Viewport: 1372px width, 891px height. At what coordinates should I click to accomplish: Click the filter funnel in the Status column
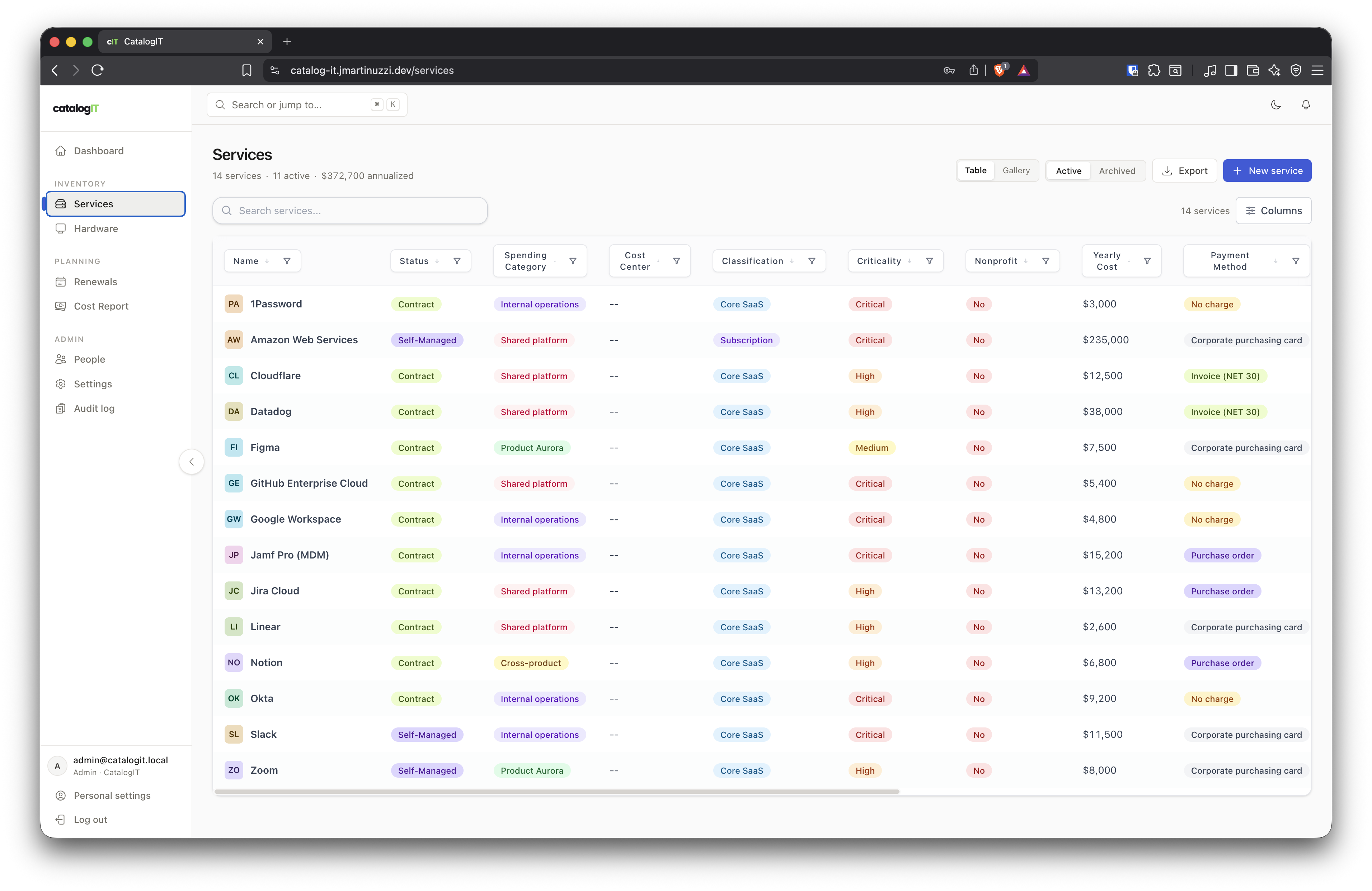457,261
